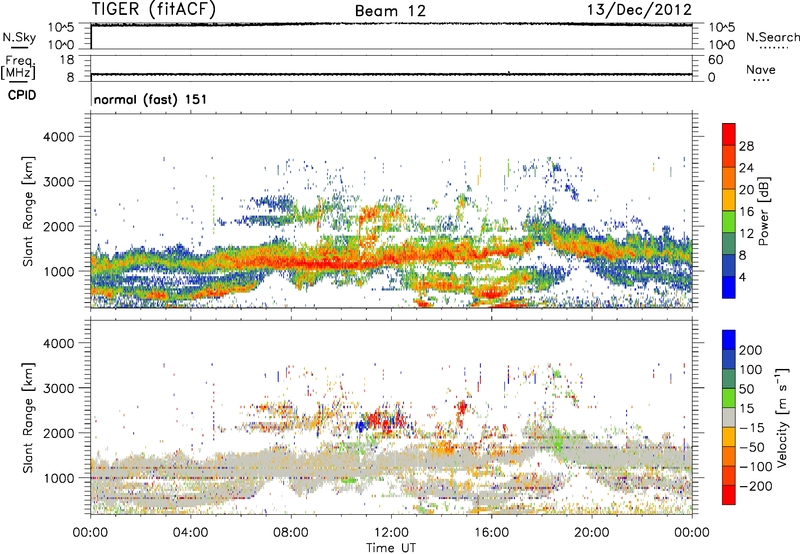This screenshot has width=800, height=554.
Task: Click the power panel 'Slant Range [km]' axis label
Action: coord(28,211)
